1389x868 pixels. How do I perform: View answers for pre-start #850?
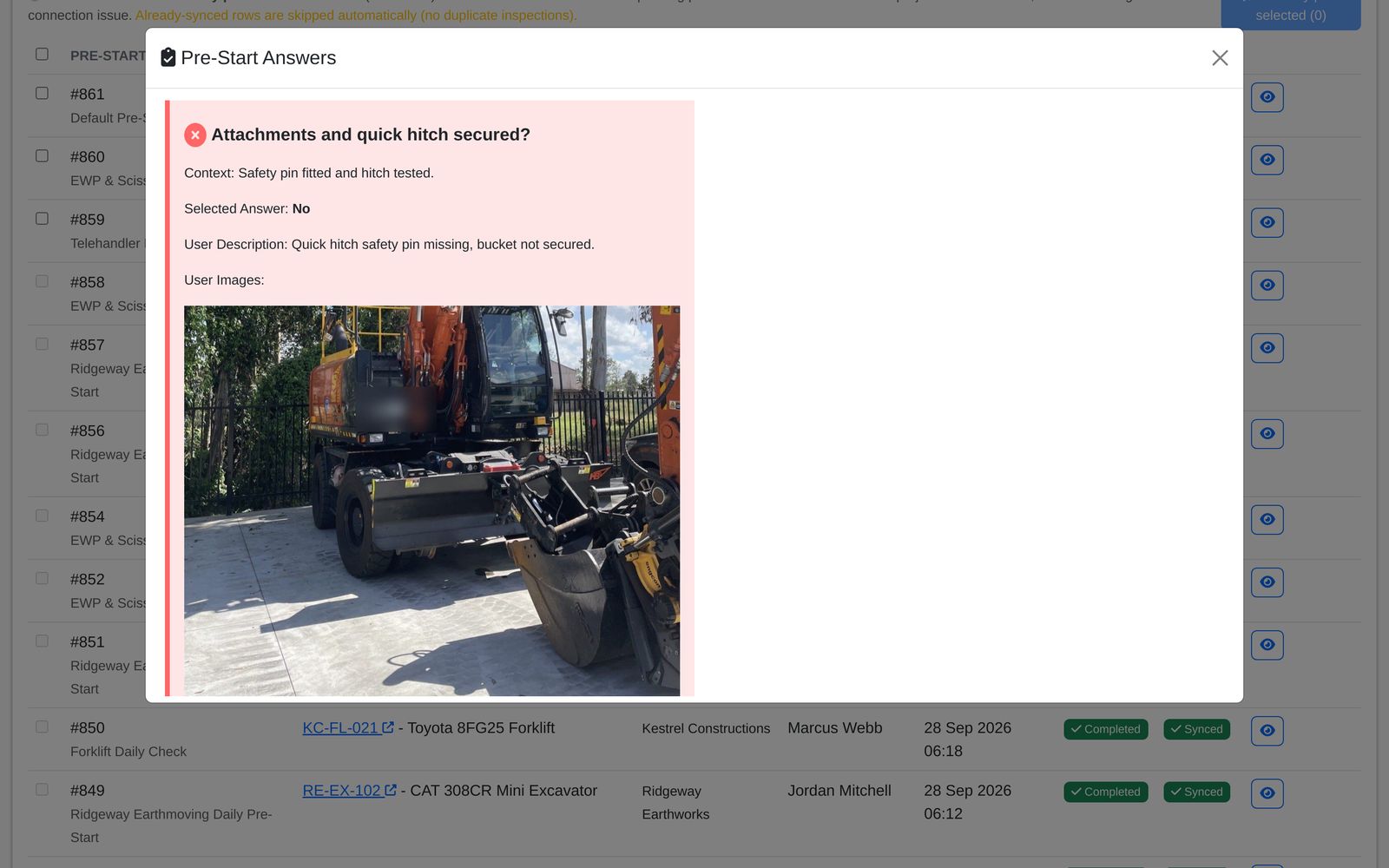(1267, 730)
